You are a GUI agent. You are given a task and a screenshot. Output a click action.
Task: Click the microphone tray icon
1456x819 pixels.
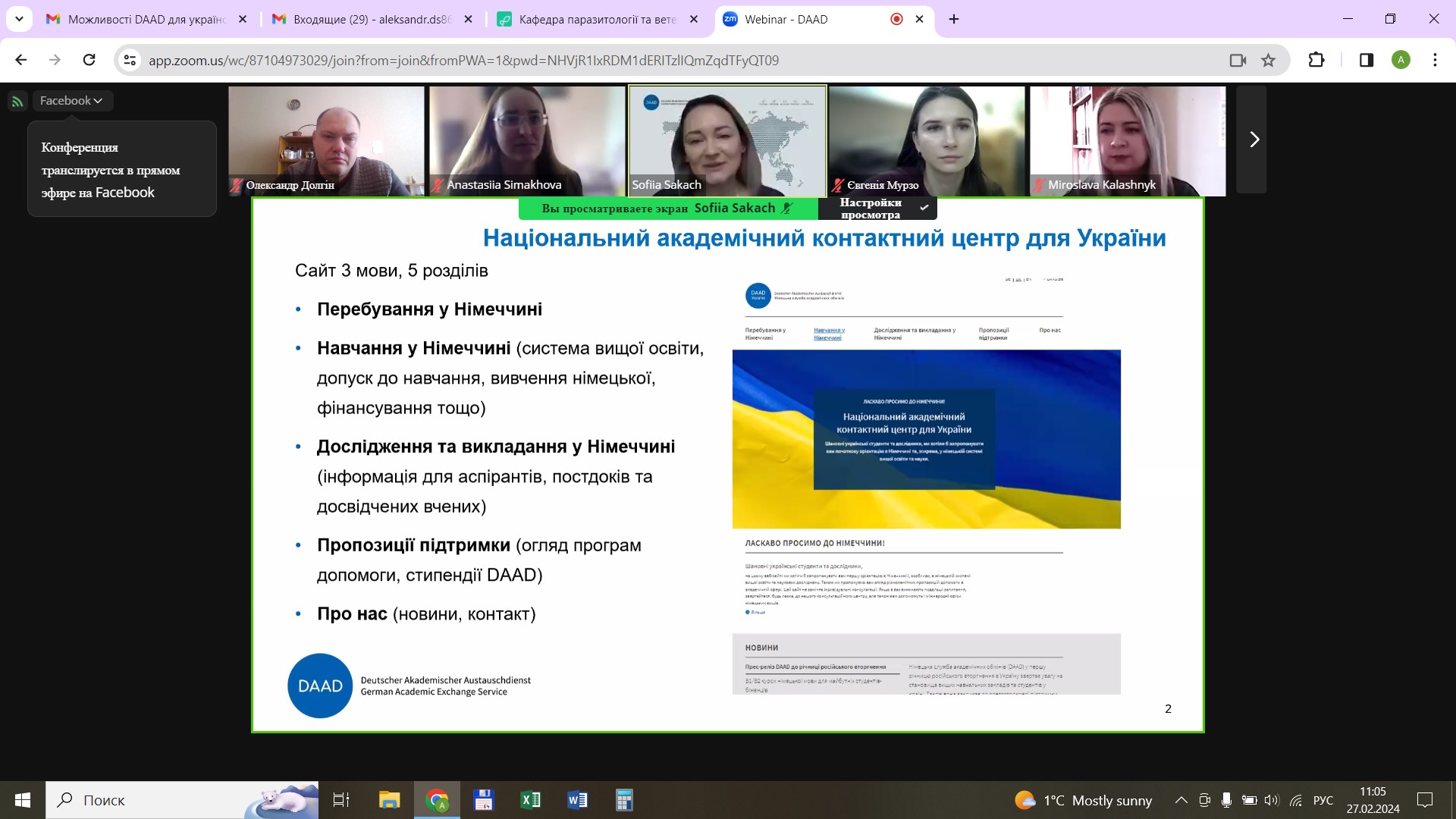pyautogui.click(x=1226, y=800)
